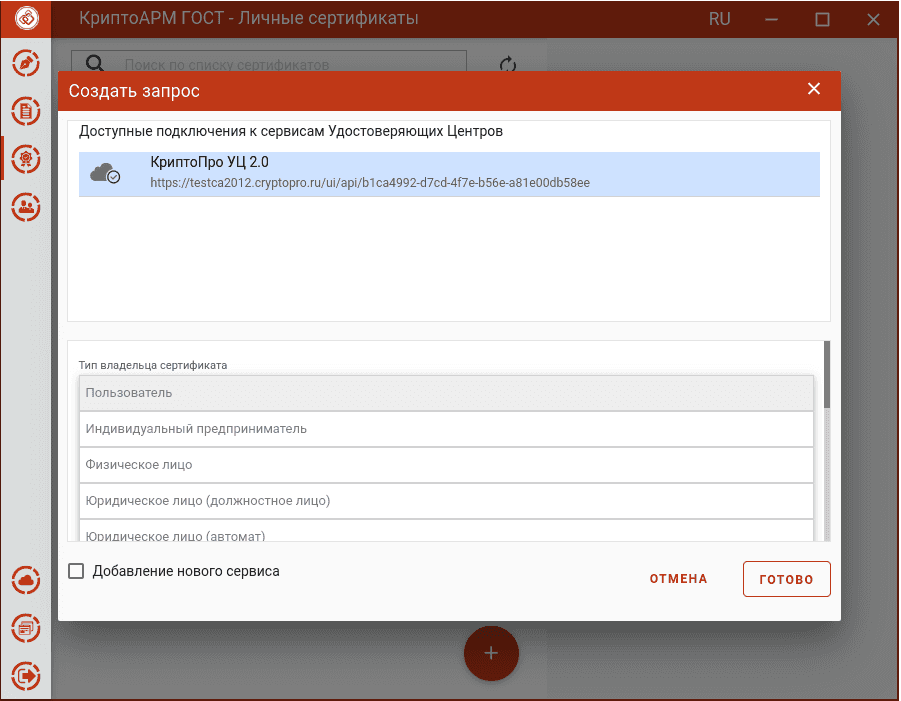Click the search magnifier icon
Image resolution: width=901 pixels, height=701 pixels.
[x=95, y=63]
